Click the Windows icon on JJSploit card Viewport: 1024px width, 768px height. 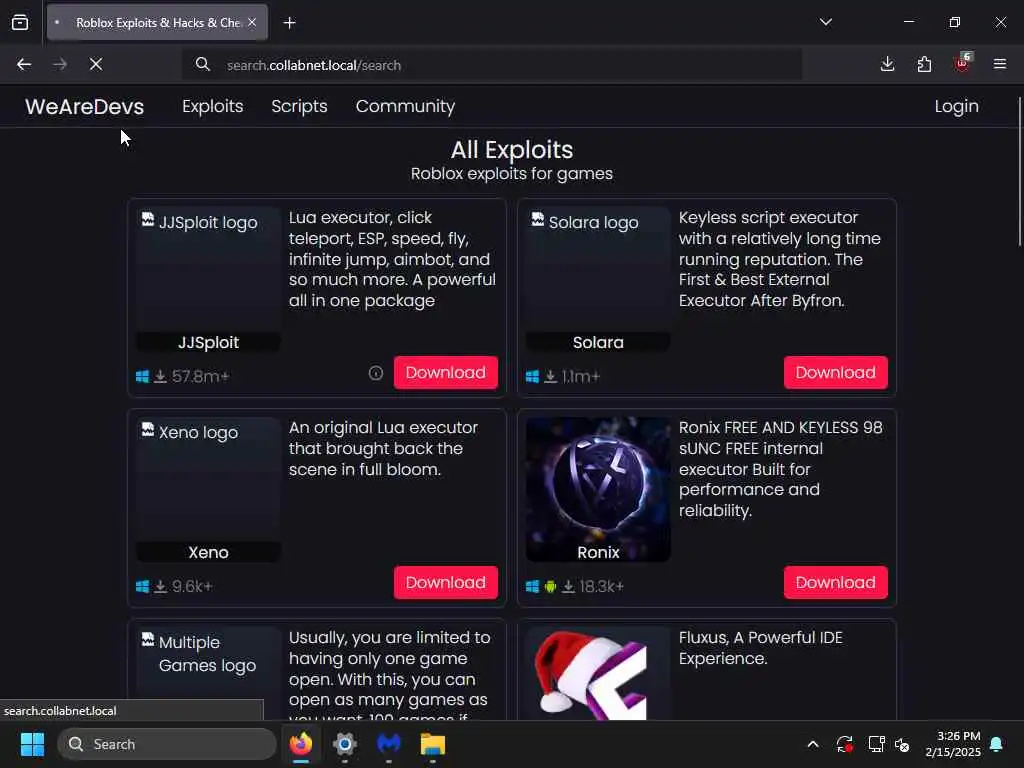point(142,377)
